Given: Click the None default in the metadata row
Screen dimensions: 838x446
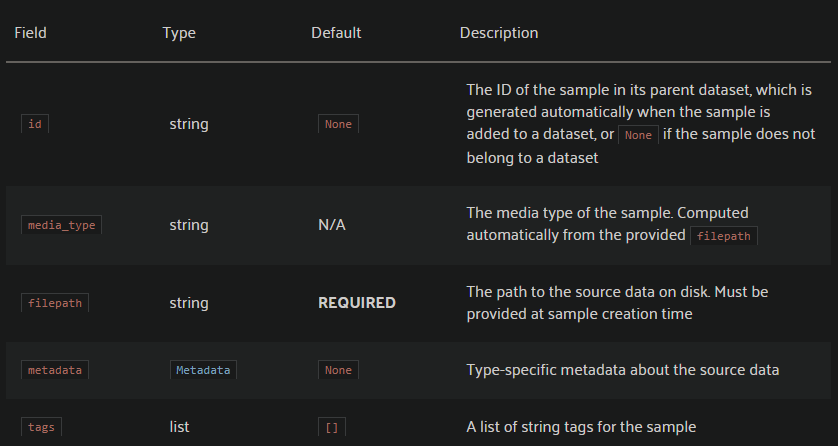Looking at the screenshot, I should click(x=338, y=370).
